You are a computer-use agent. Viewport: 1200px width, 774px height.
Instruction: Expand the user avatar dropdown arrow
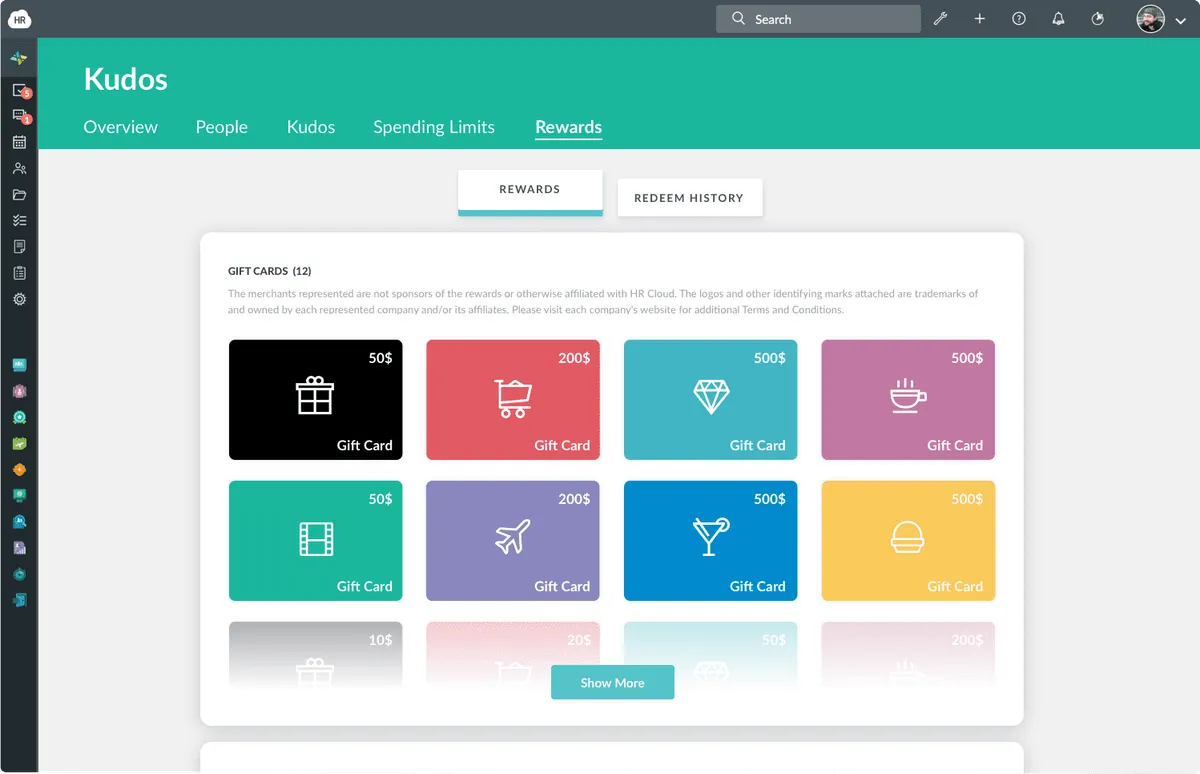1180,20
